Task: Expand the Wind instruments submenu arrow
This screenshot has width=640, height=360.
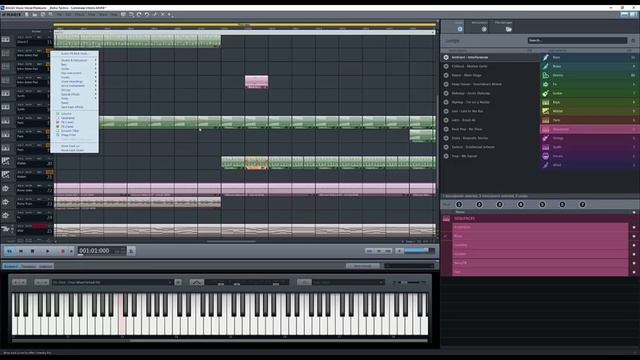Action: (96, 86)
